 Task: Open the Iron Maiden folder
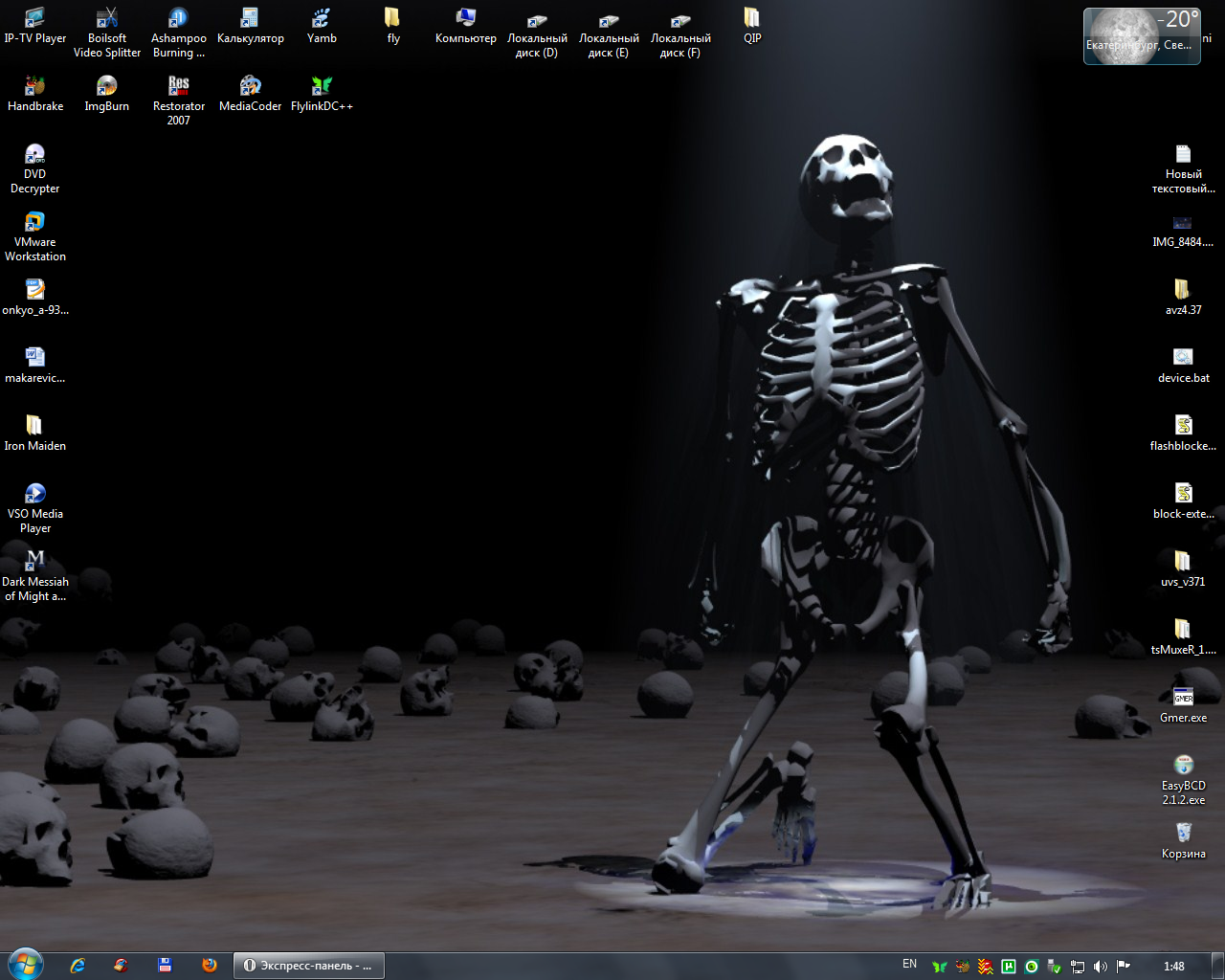[x=35, y=434]
